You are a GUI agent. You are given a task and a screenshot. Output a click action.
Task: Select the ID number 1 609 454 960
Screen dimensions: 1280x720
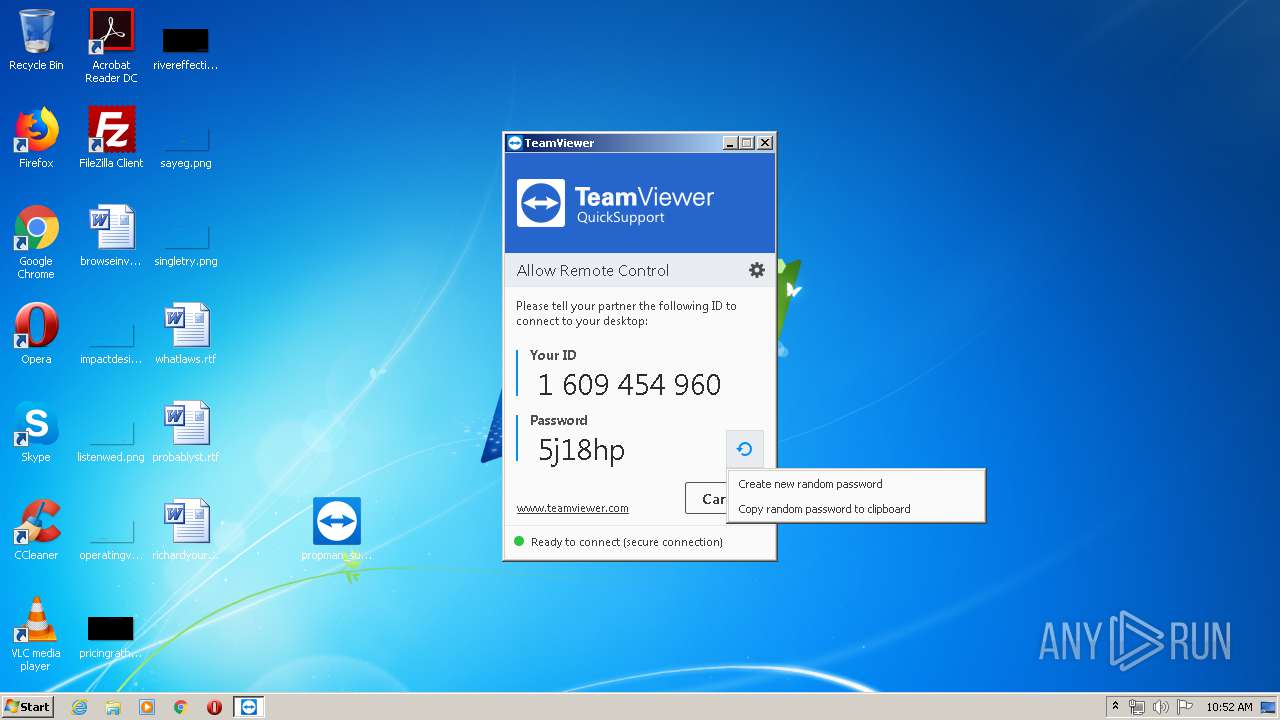(x=629, y=385)
